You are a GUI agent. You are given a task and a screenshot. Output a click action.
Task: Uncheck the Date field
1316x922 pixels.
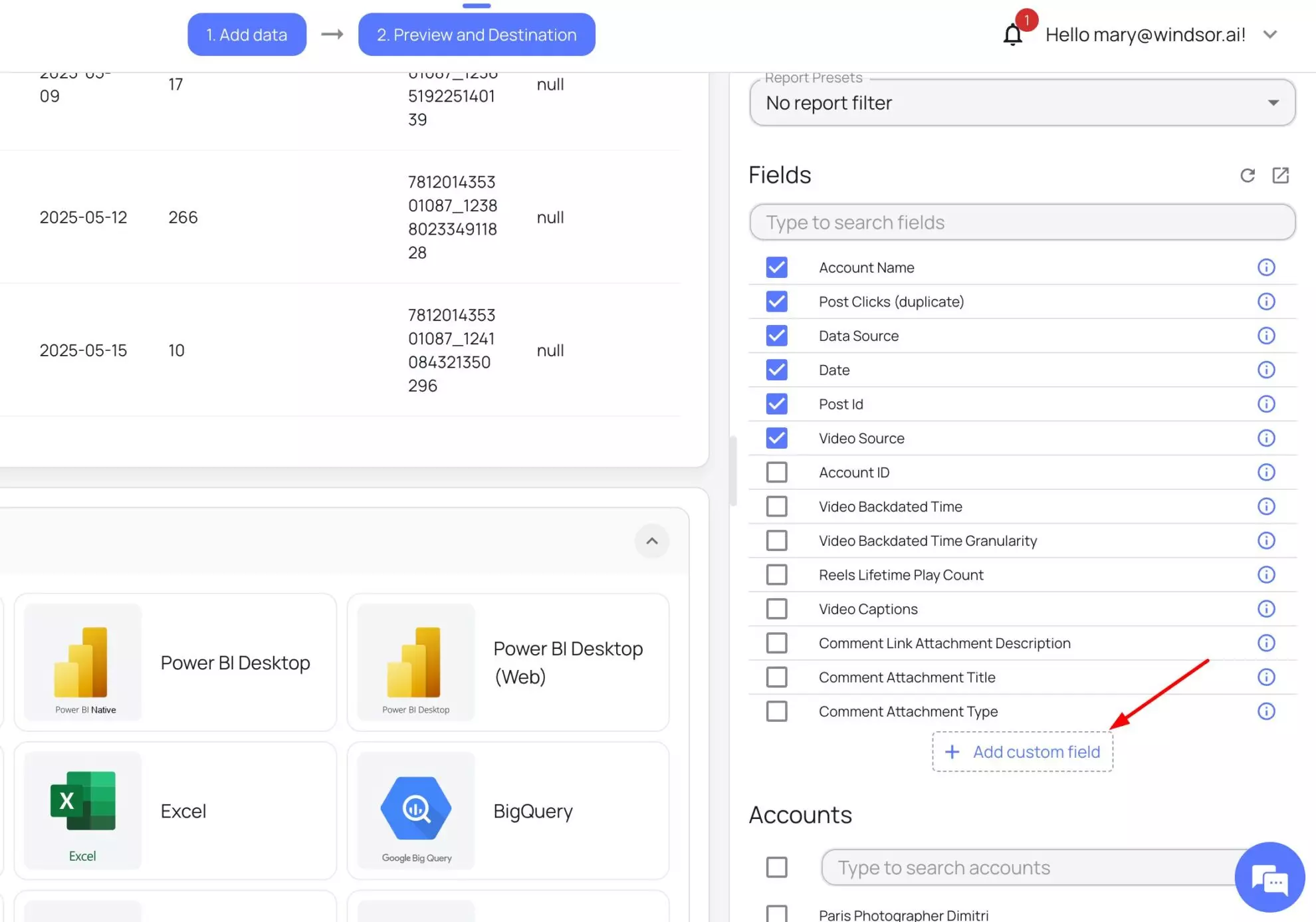(776, 370)
